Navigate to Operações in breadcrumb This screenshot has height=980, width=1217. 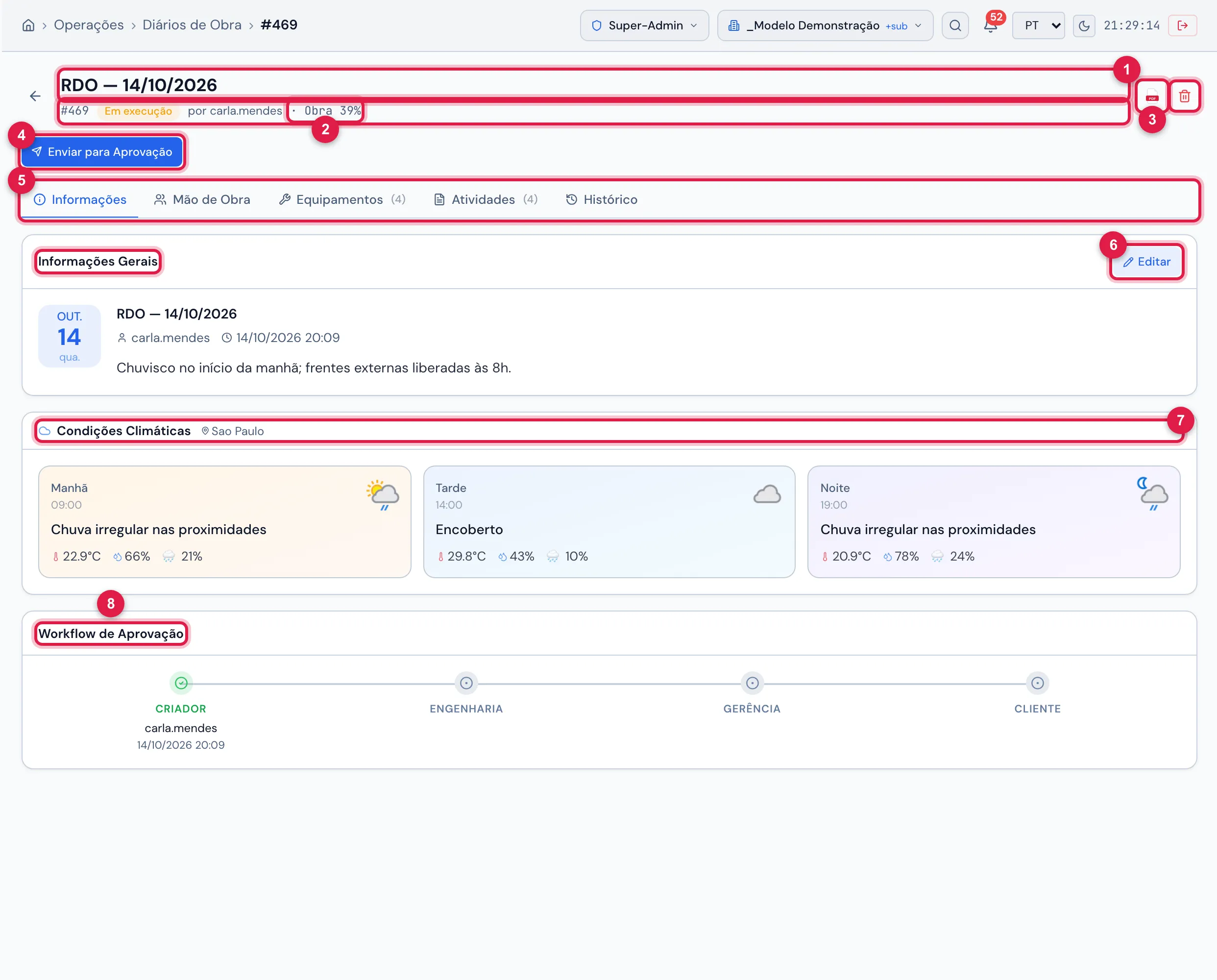89,25
